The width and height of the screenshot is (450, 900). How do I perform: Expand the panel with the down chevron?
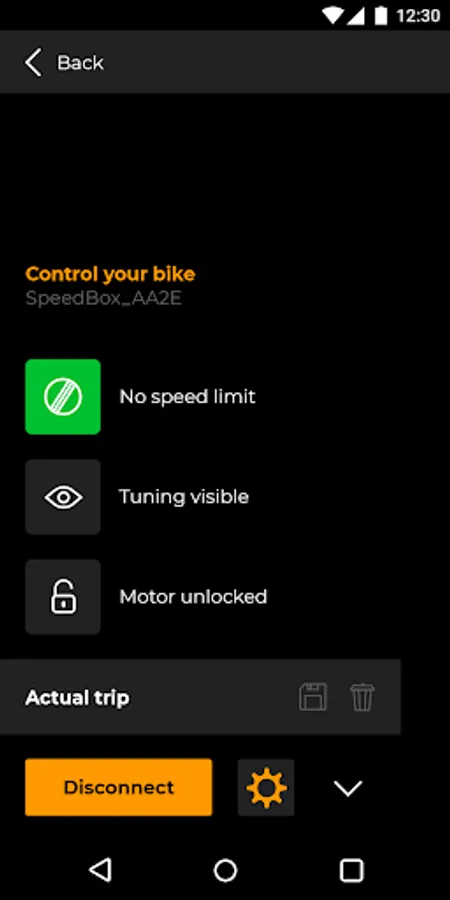[348, 788]
